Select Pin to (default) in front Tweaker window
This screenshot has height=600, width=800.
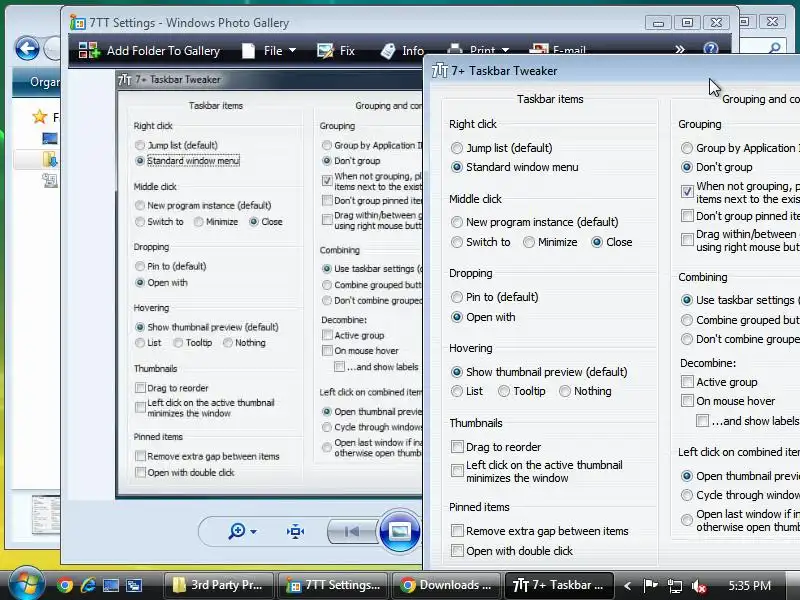pos(457,297)
